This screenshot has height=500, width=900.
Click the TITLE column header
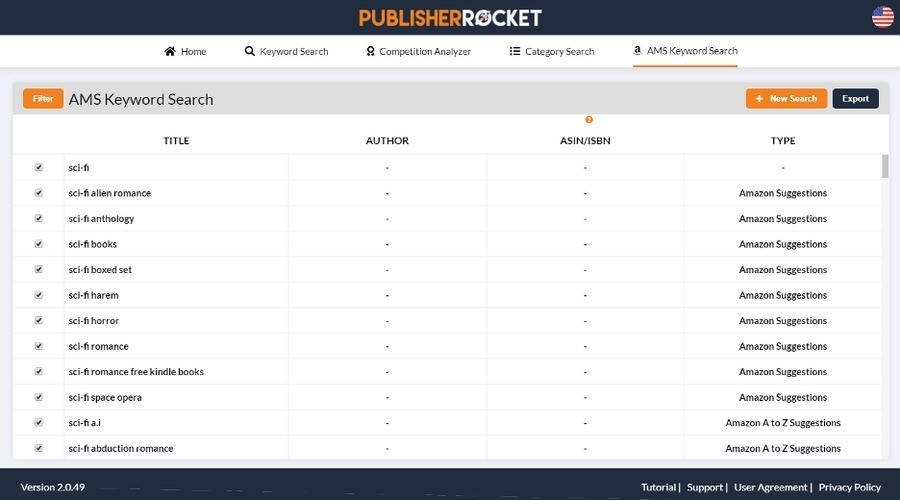pos(176,141)
